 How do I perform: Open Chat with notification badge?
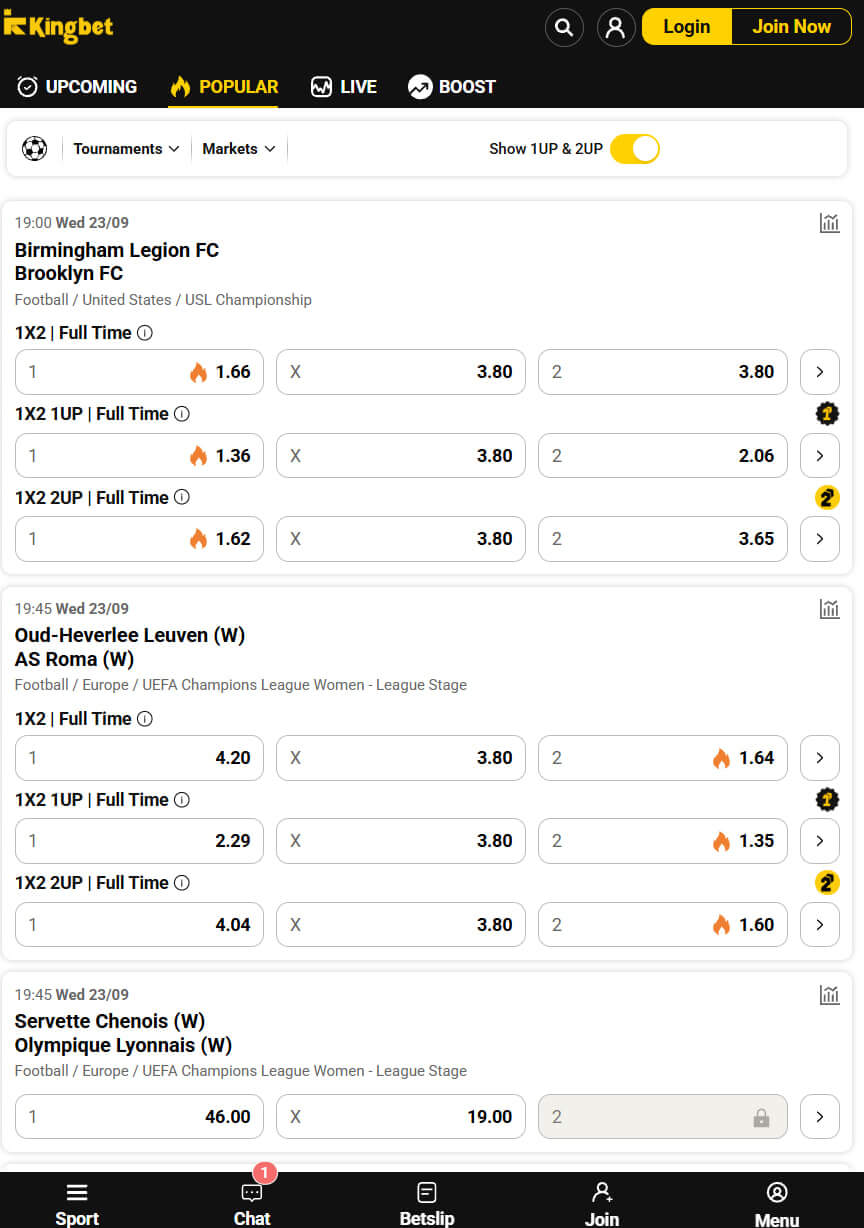pos(252,1203)
